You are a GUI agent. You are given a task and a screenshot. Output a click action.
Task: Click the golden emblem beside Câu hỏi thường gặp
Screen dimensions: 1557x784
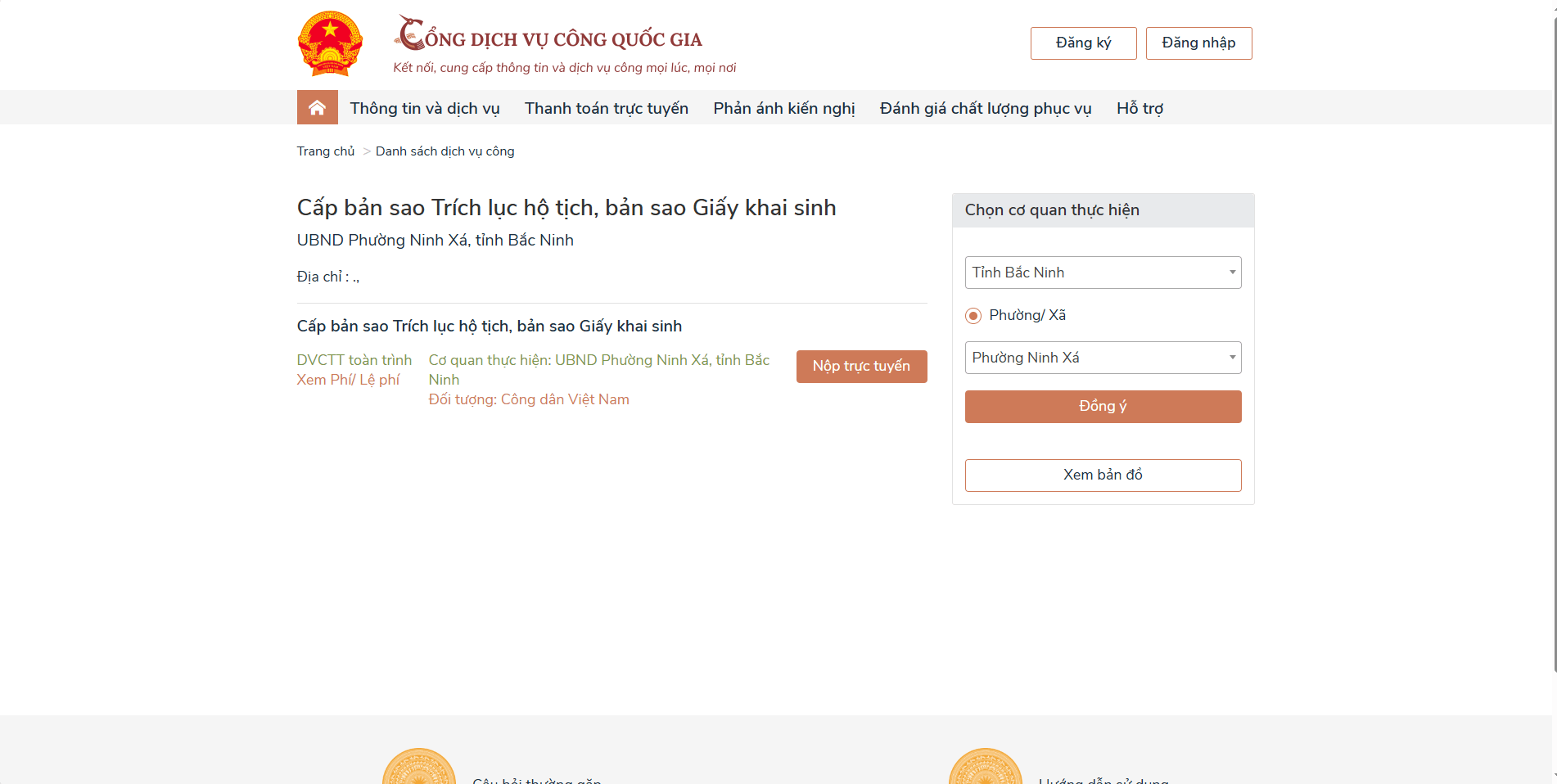pyautogui.click(x=419, y=769)
